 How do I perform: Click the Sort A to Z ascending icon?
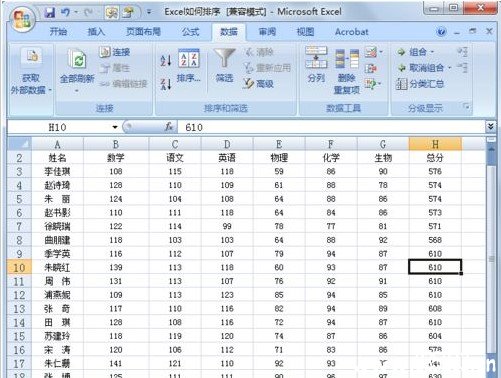click(x=166, y=60)
